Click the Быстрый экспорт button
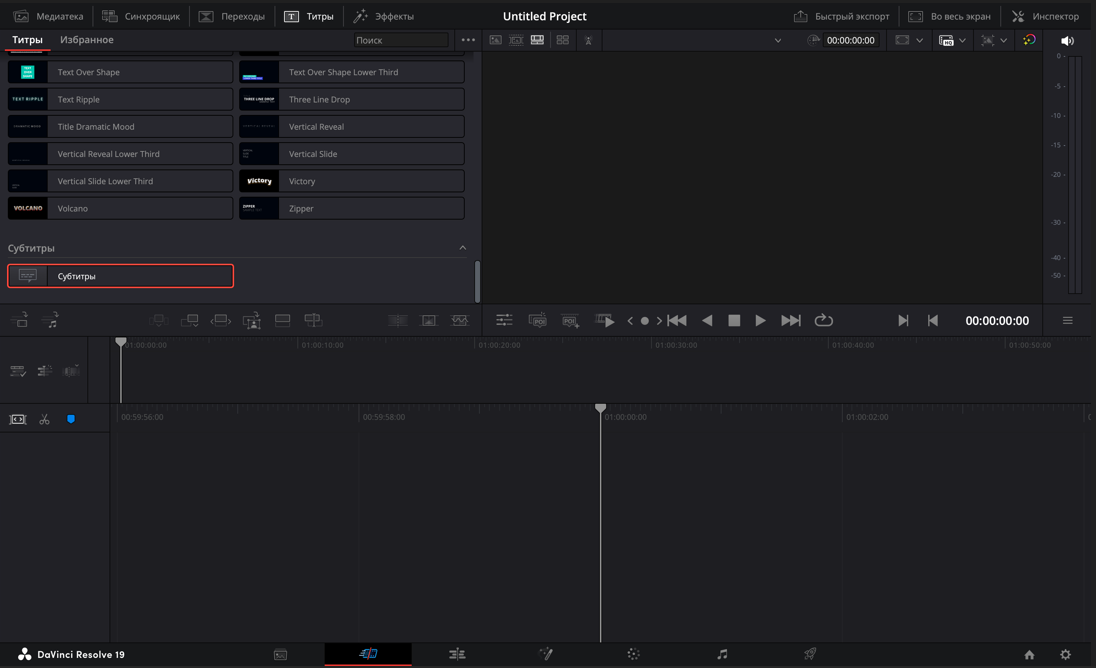The height and width of the screenshot is (668, 1096). 842,16
